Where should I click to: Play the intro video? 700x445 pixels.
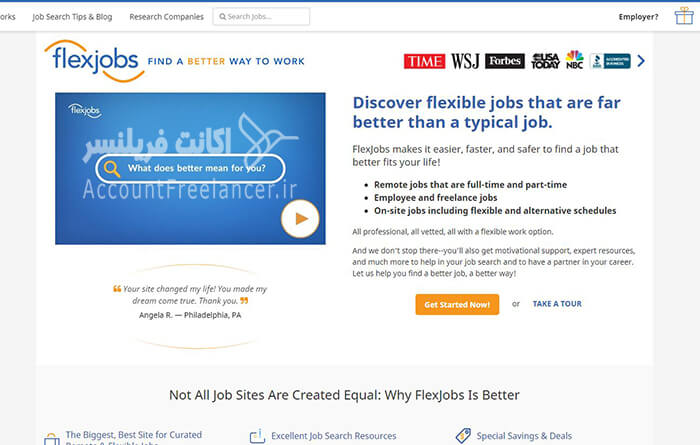[300, 218]
